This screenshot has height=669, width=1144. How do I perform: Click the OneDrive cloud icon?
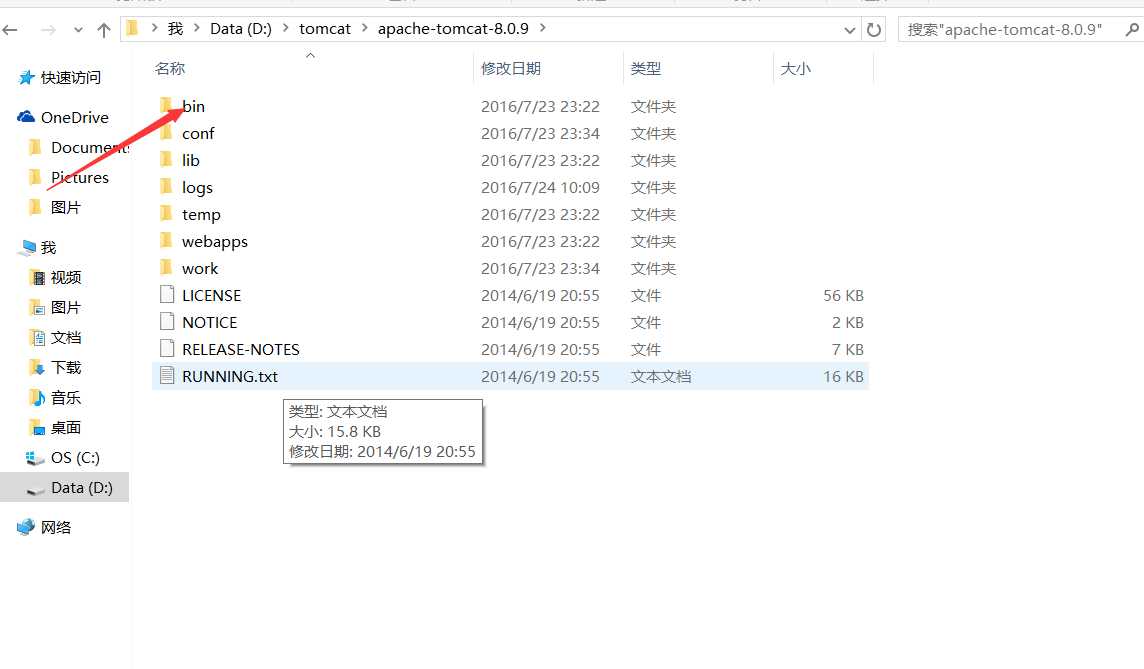click(x=26, y=117)
